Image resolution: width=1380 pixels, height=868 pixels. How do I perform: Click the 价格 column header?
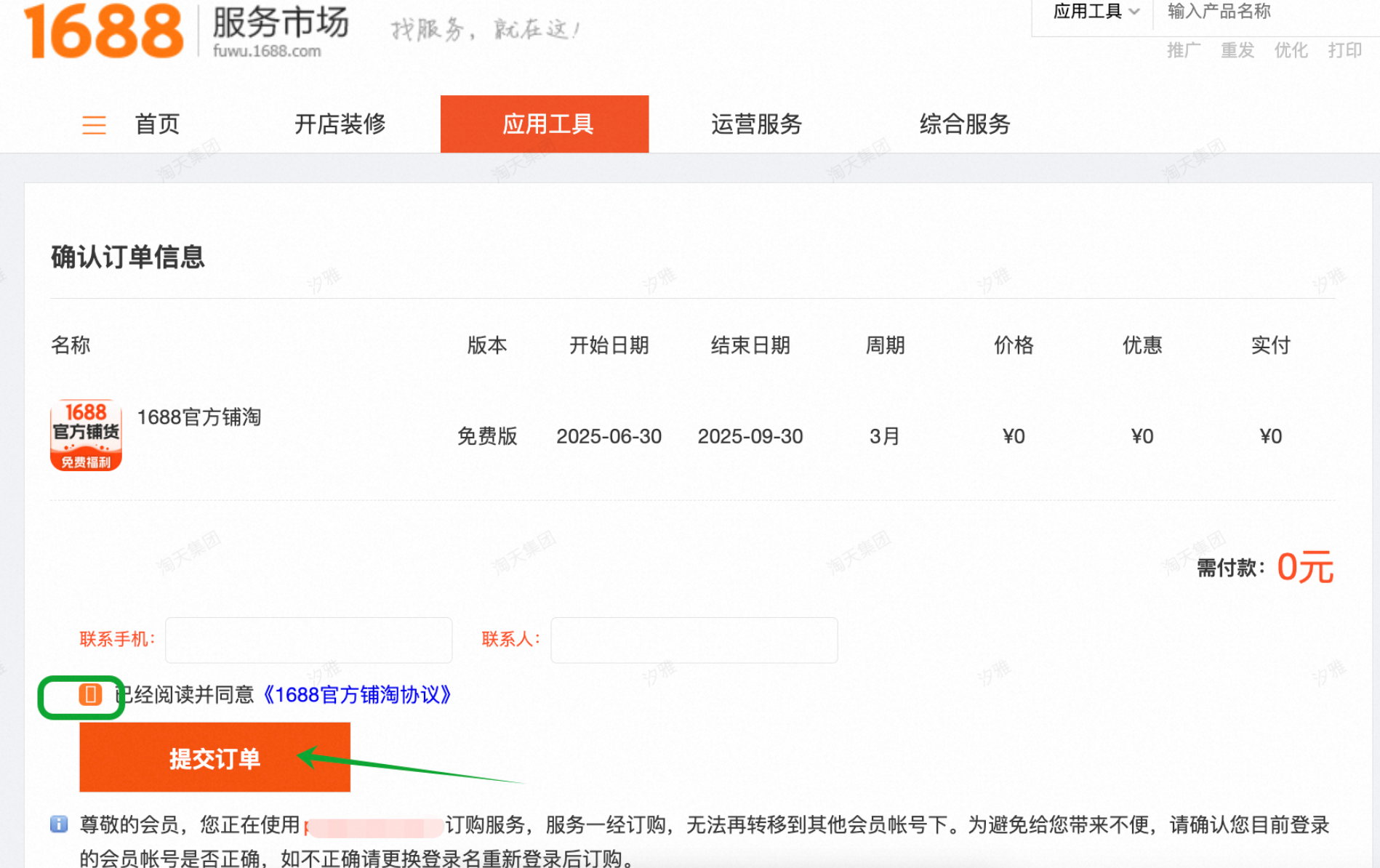1014,345
